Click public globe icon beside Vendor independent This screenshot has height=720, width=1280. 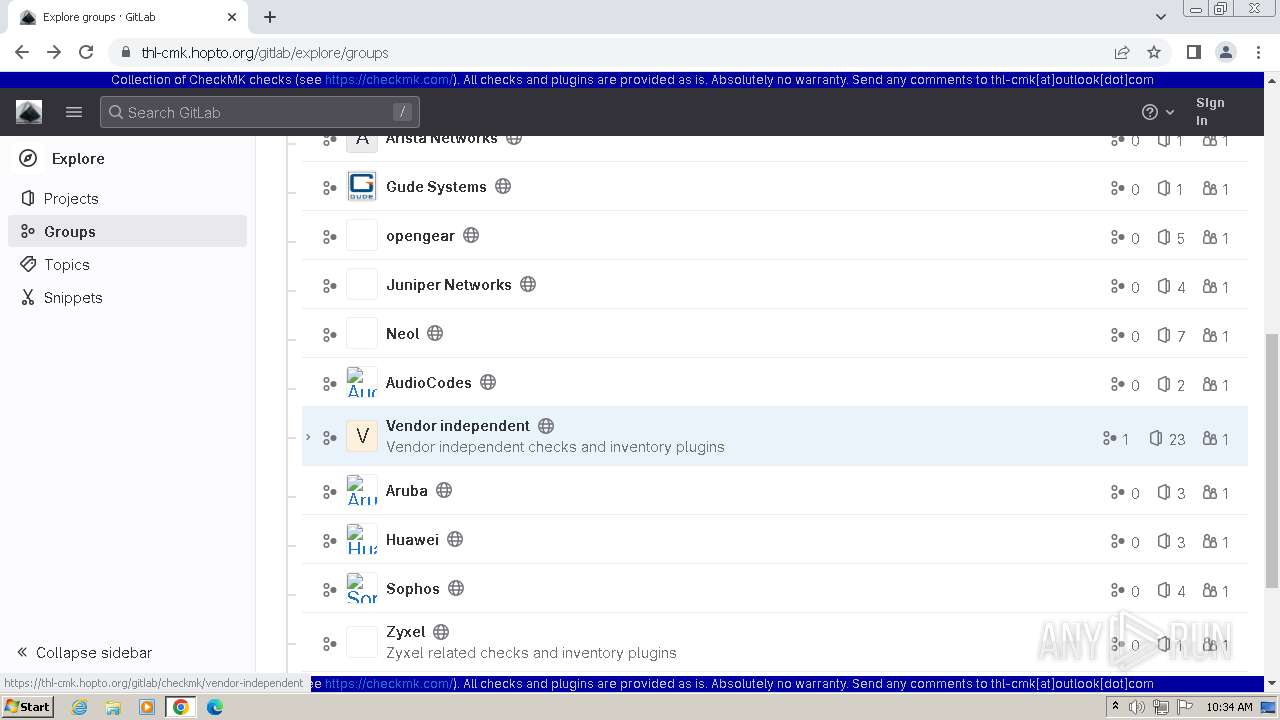[x=546, y=426]
